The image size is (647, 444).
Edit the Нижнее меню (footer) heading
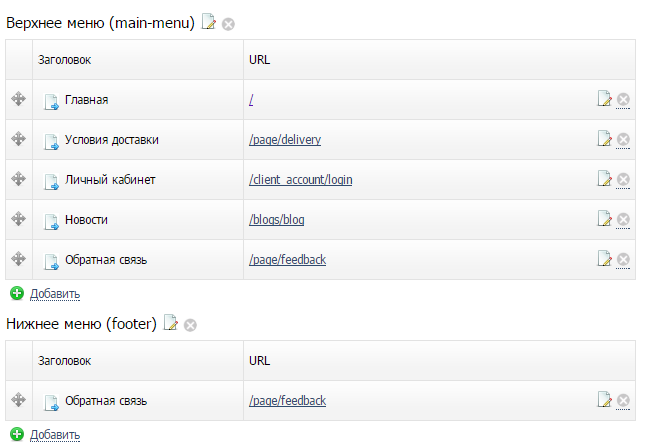pos(171,323)
